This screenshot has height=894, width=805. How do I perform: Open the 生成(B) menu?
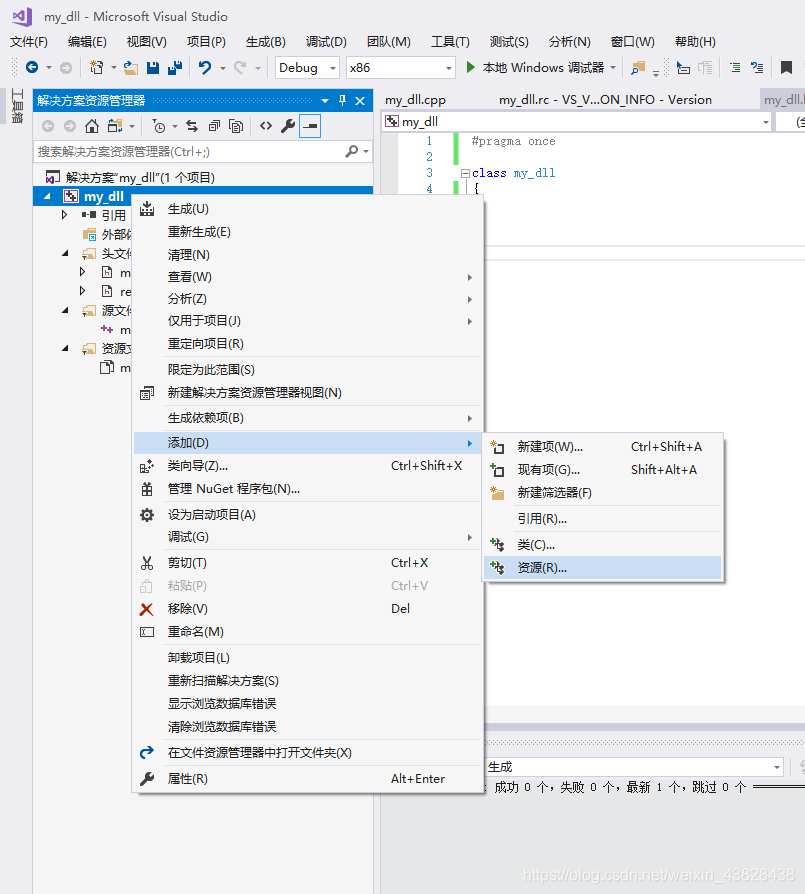(266, 42)
